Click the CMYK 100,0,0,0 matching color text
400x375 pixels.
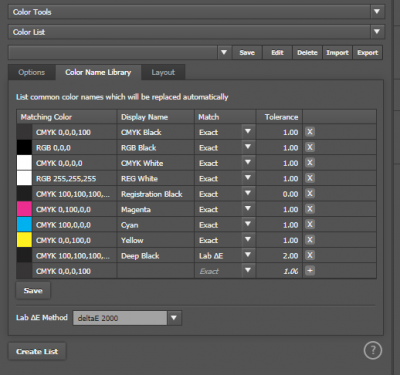(x=63, y=225)
